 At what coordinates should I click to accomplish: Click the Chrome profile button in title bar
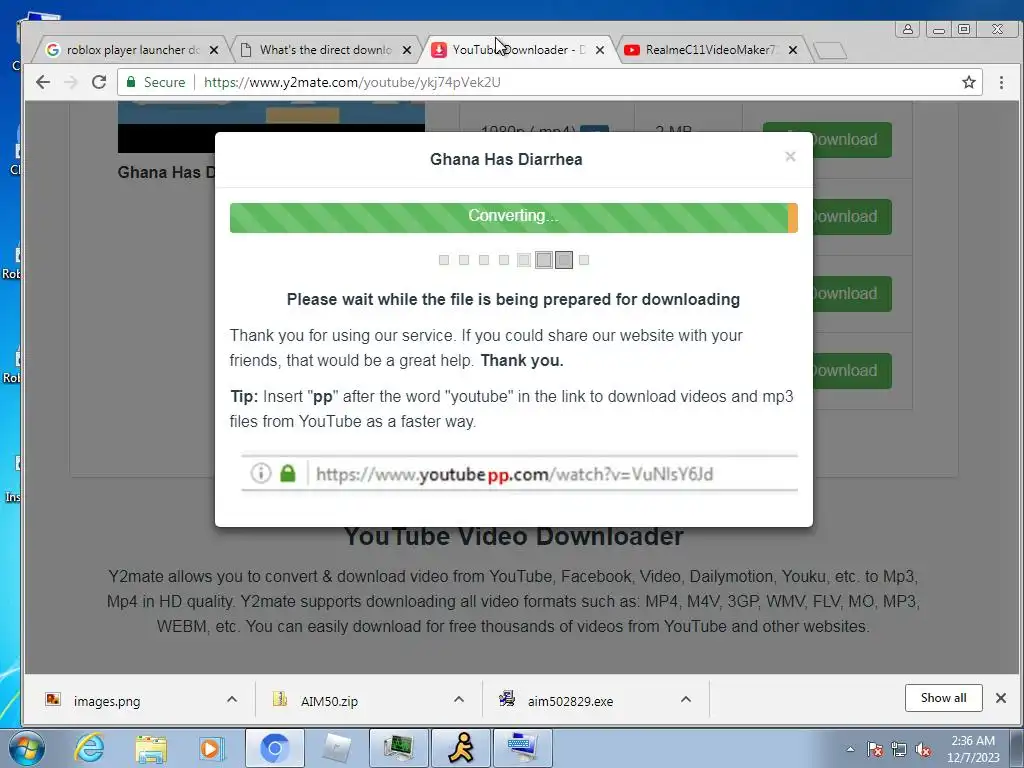pos(908,29)
